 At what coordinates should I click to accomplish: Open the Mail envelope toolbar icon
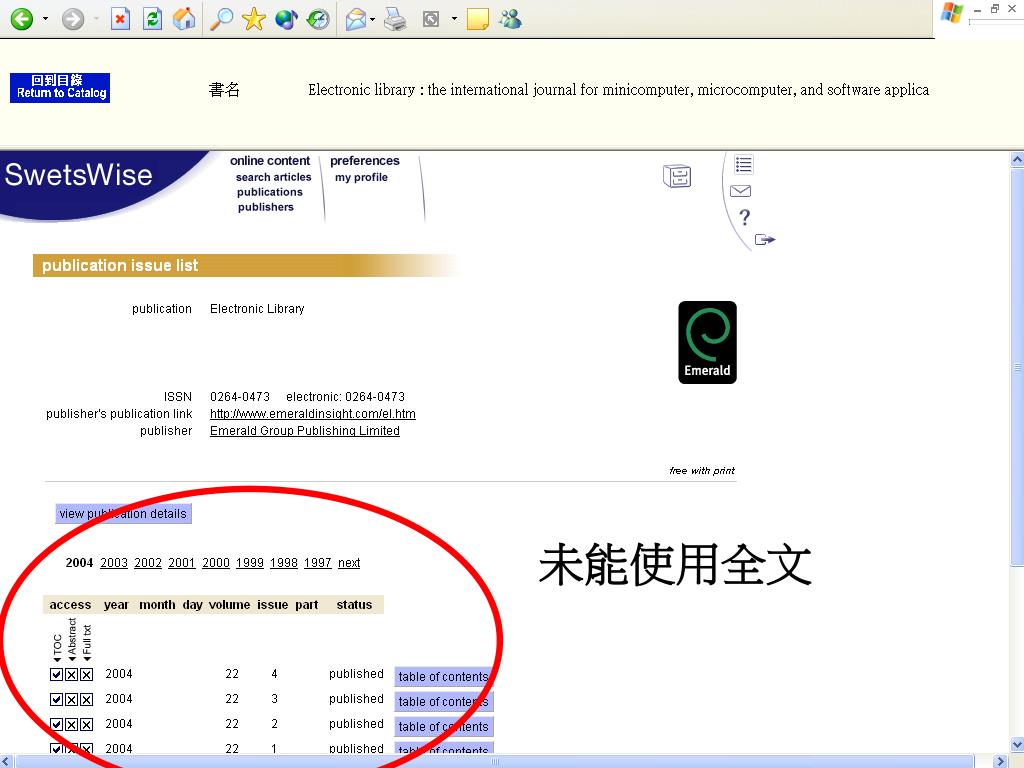[x=356, y=19]
